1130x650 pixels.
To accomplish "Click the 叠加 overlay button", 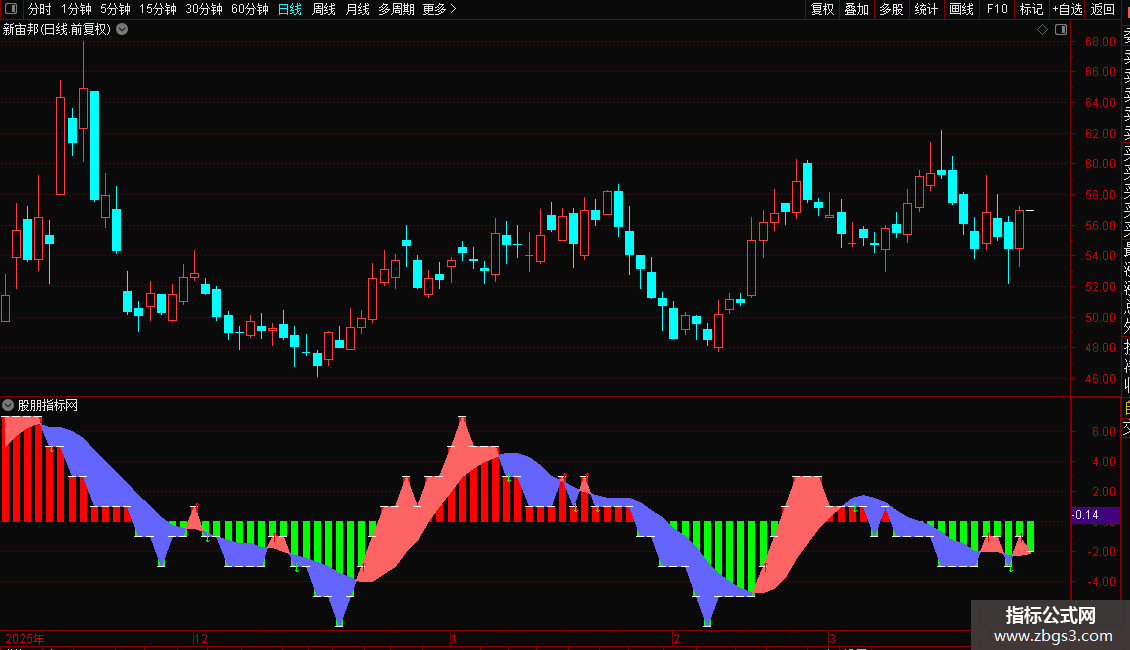I will click(x=857, y=9).
